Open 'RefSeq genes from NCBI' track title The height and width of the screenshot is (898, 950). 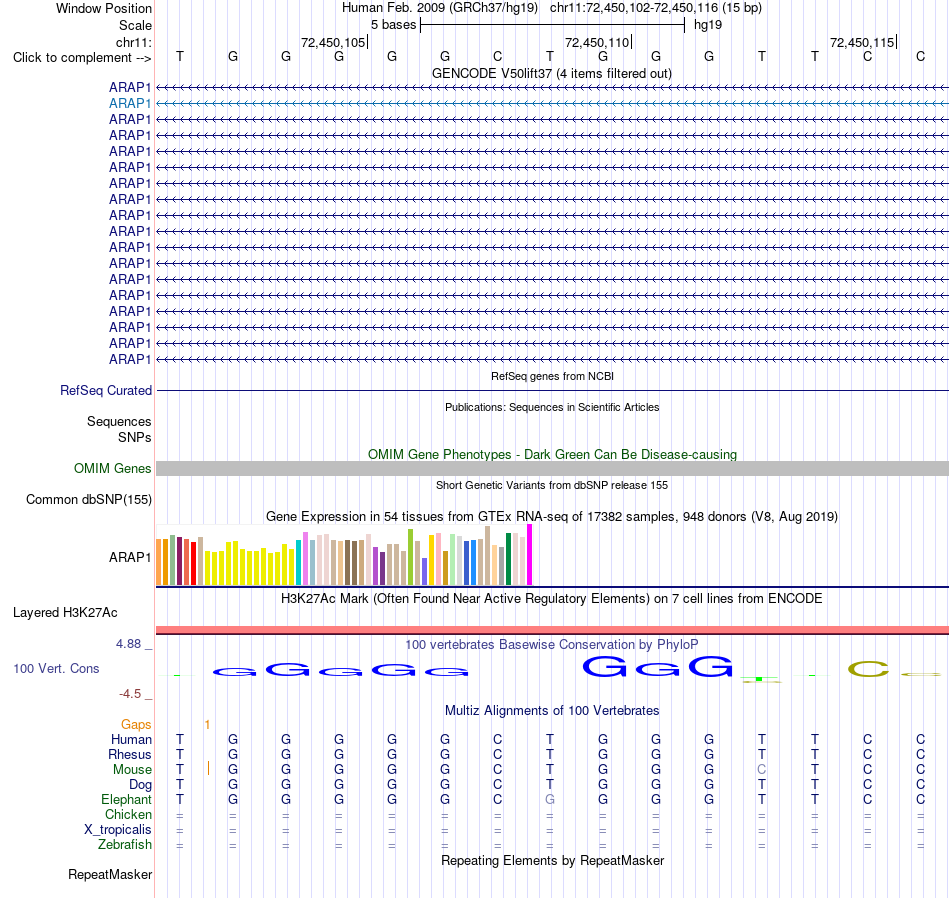pos(552,376)
